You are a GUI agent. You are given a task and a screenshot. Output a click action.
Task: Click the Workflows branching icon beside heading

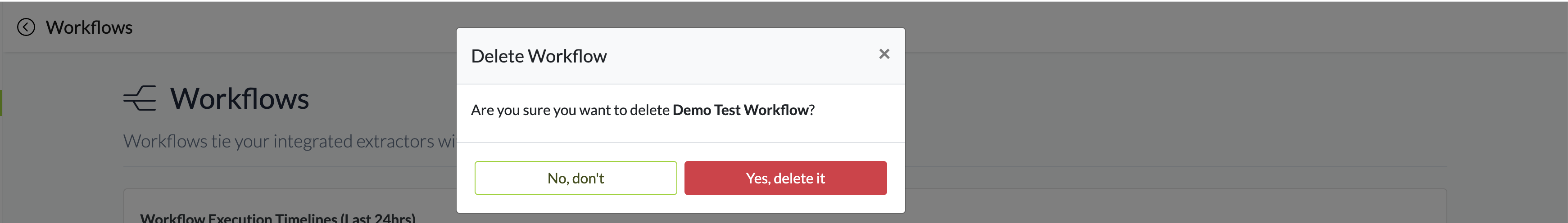140,98
